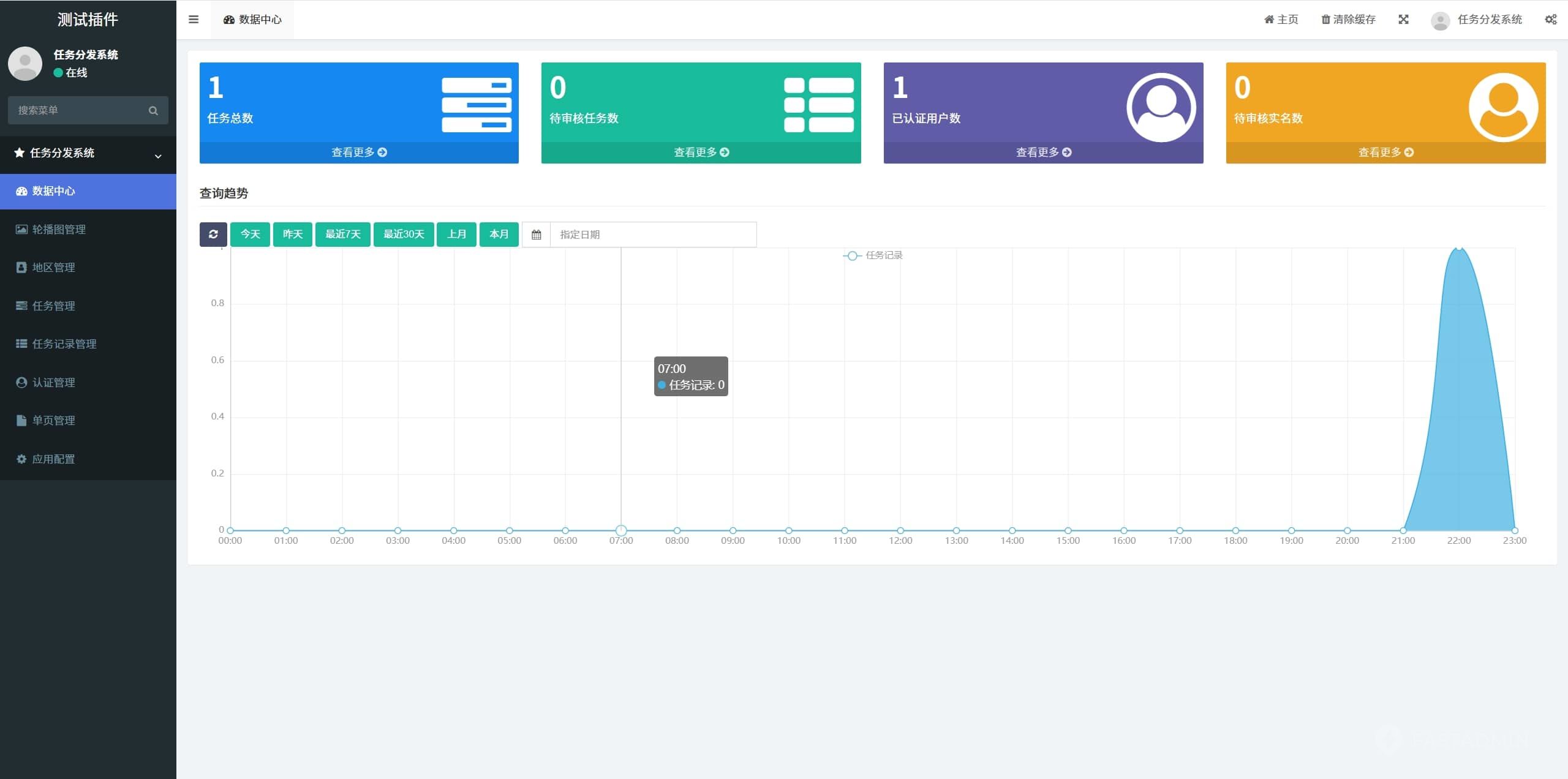The width and height of the screenshot is (1568, 779).
Task: Click search magnifier icon in sidebar
Action: (153, 111)
